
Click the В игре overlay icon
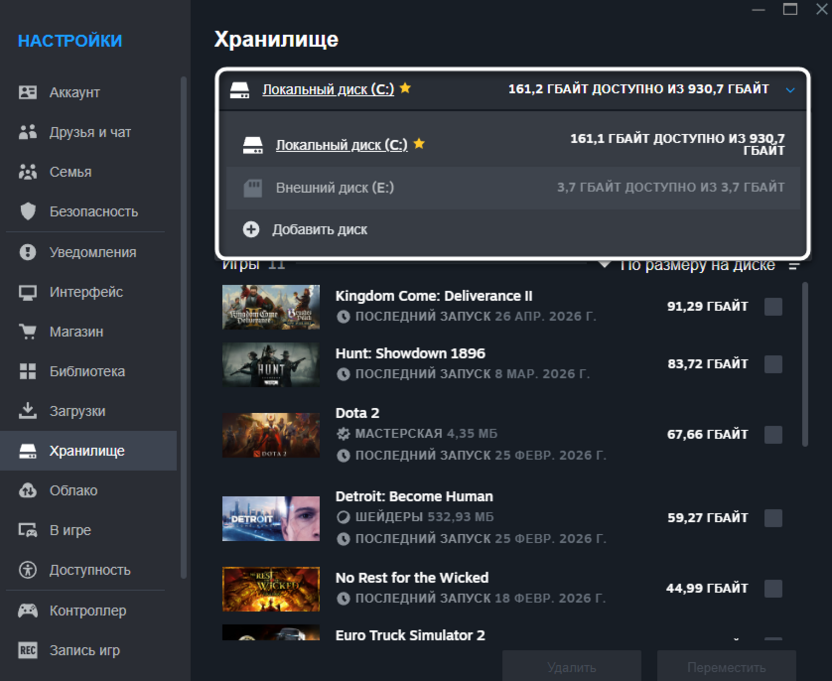(28, 530)
